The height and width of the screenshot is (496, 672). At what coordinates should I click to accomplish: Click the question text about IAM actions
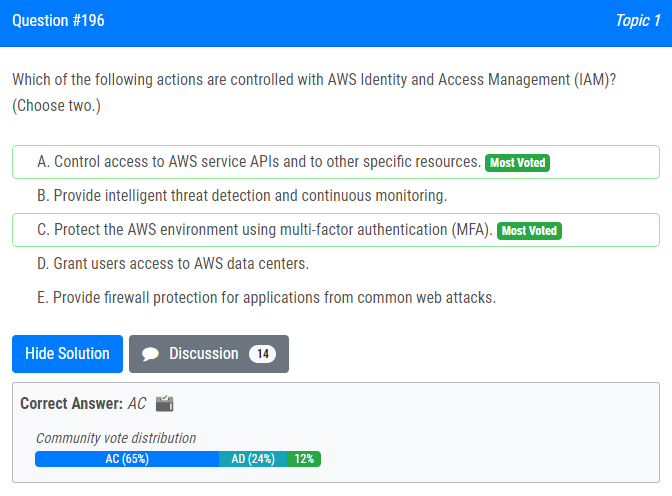point(314,80)
